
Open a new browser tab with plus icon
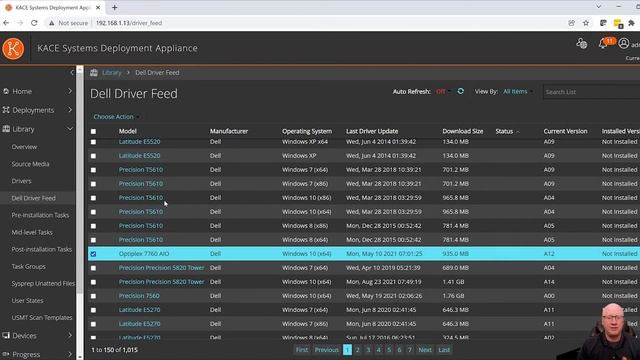[115, 7]
